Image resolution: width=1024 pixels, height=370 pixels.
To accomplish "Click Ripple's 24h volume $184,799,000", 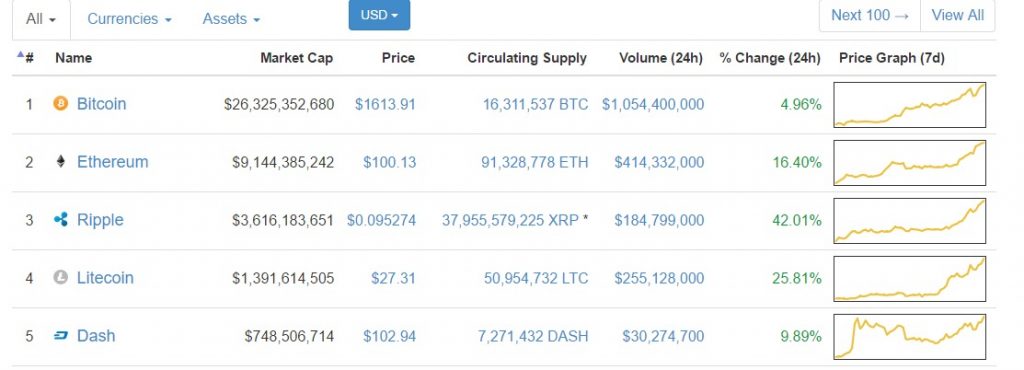I will coord(659,220).
